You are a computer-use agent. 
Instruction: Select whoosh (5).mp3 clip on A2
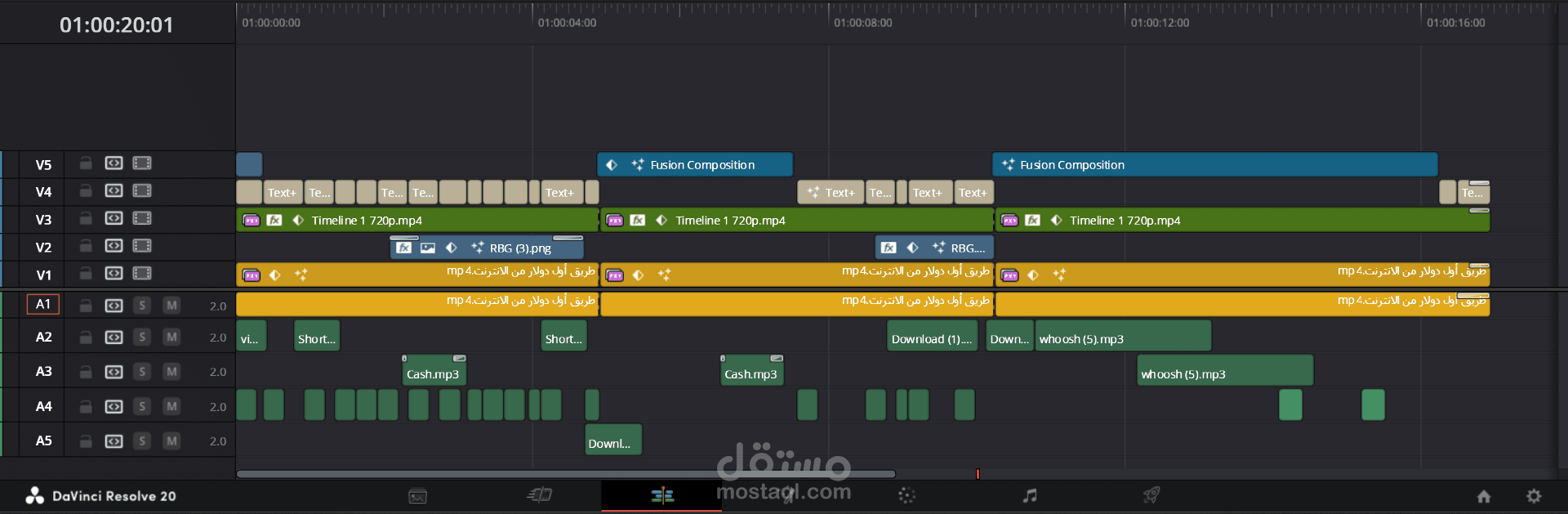[x=1123, y=337]
